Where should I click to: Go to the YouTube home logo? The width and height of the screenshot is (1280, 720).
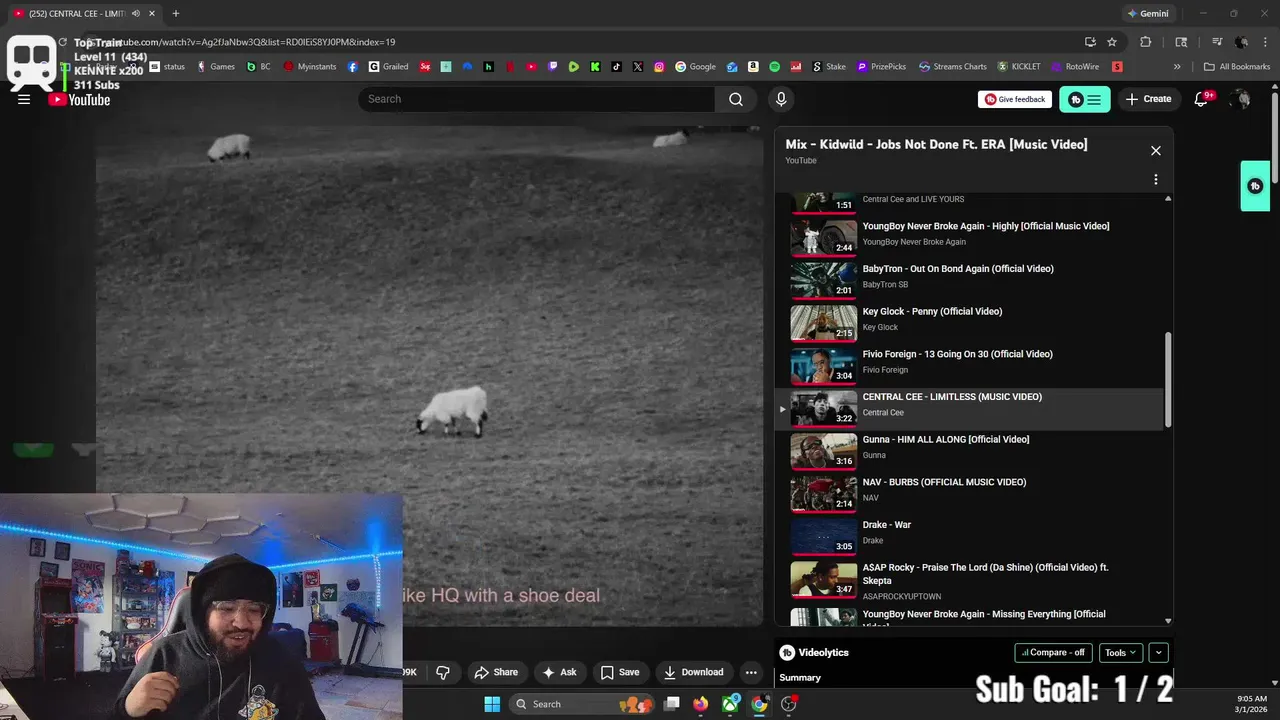(79, 99)
